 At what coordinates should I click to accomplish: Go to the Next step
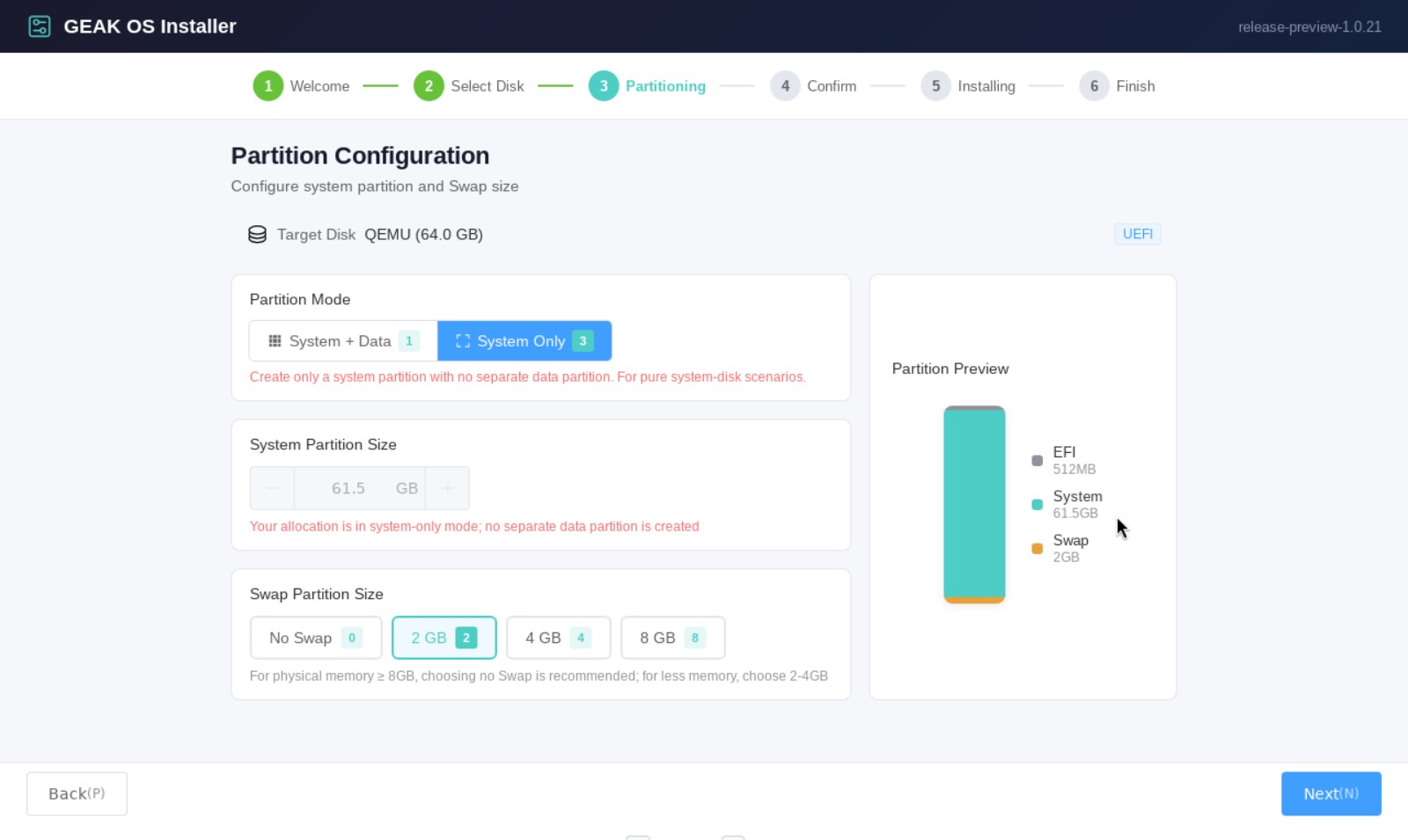coord(1331,793)
